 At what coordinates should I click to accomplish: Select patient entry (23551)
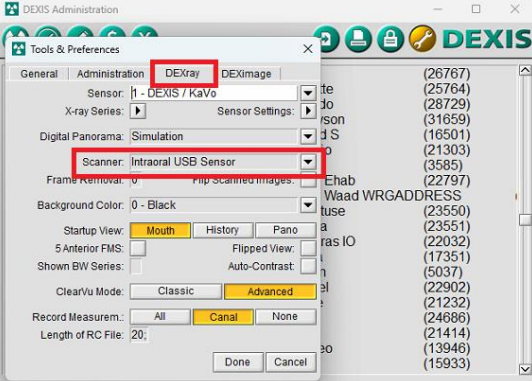click(446, 226)
